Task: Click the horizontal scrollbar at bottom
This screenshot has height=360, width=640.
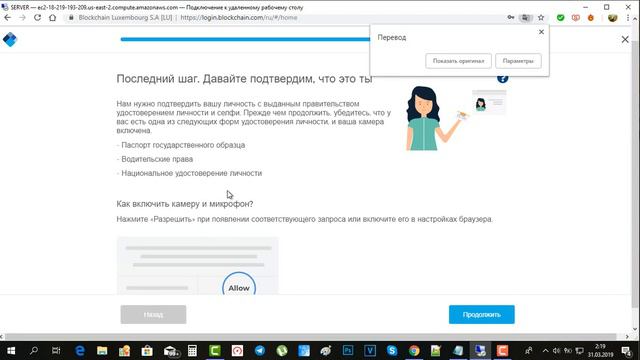Action: pyautogui.click(x=310, y=337)
